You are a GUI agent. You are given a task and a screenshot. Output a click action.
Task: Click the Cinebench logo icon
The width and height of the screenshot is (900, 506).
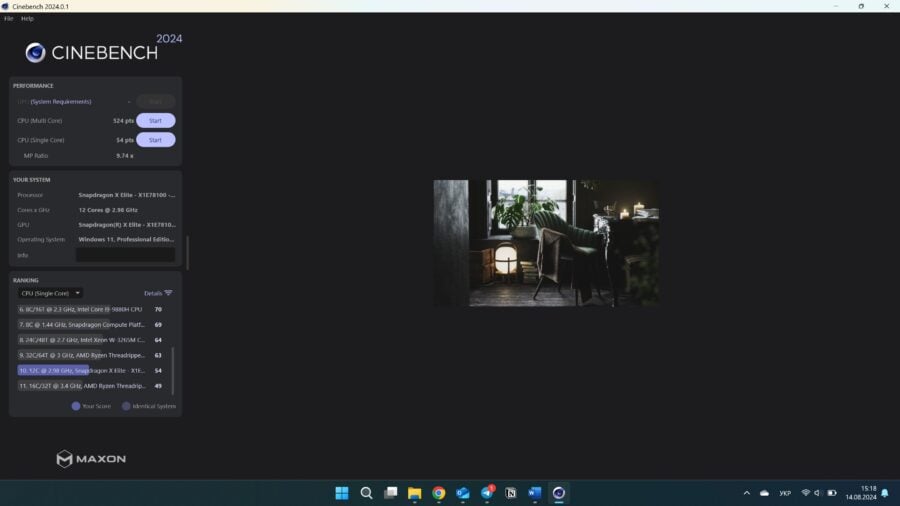35,53
